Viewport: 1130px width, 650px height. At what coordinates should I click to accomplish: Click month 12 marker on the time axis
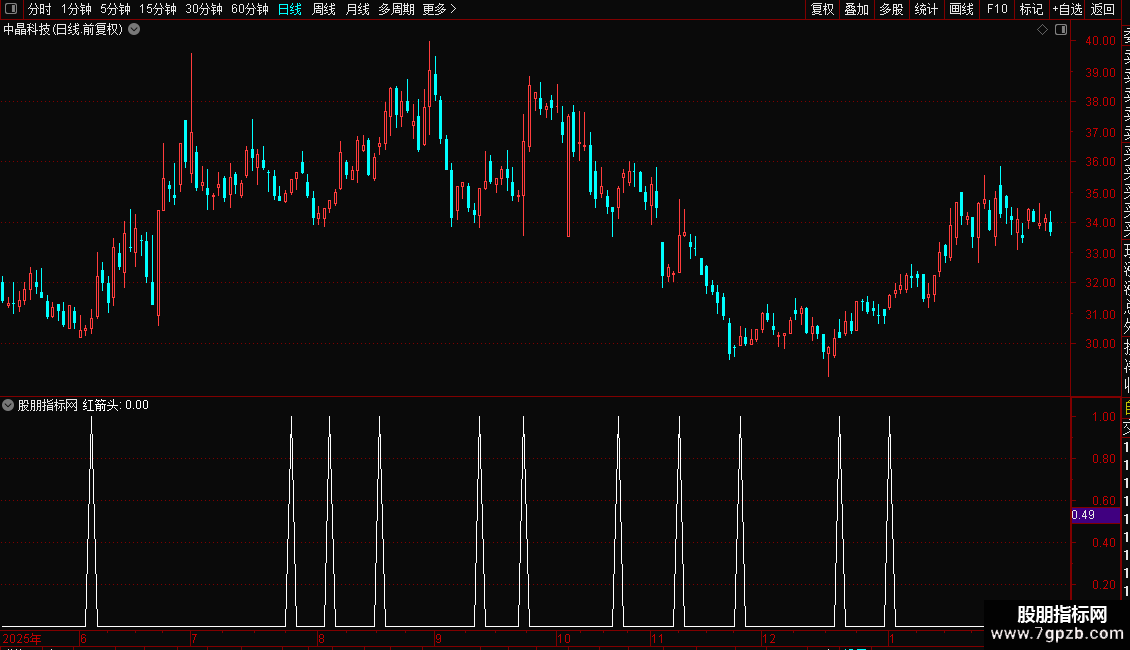769,638
